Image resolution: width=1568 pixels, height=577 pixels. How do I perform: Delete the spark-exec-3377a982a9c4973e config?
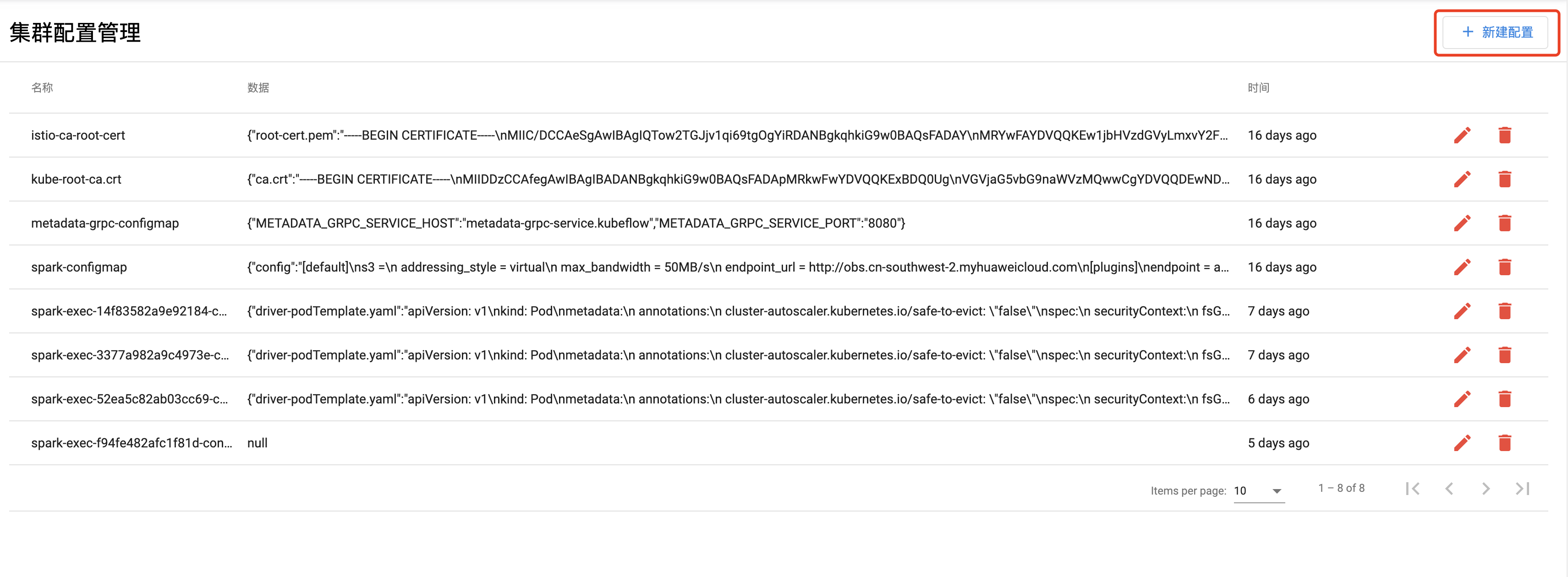click(1505, 355)
